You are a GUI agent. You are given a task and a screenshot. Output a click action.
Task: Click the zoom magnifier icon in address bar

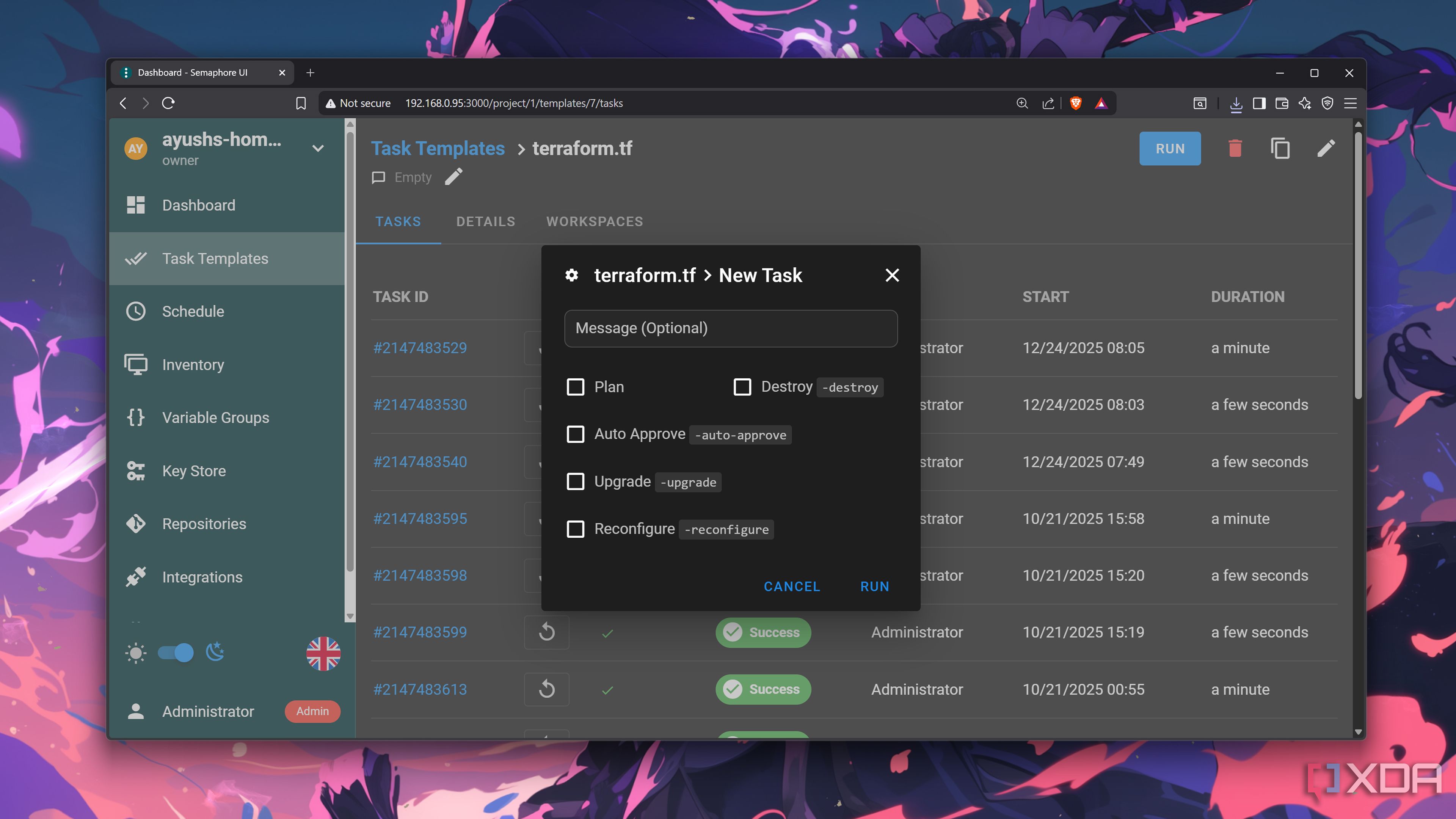pyautogui.click(x=1022, y=103)
